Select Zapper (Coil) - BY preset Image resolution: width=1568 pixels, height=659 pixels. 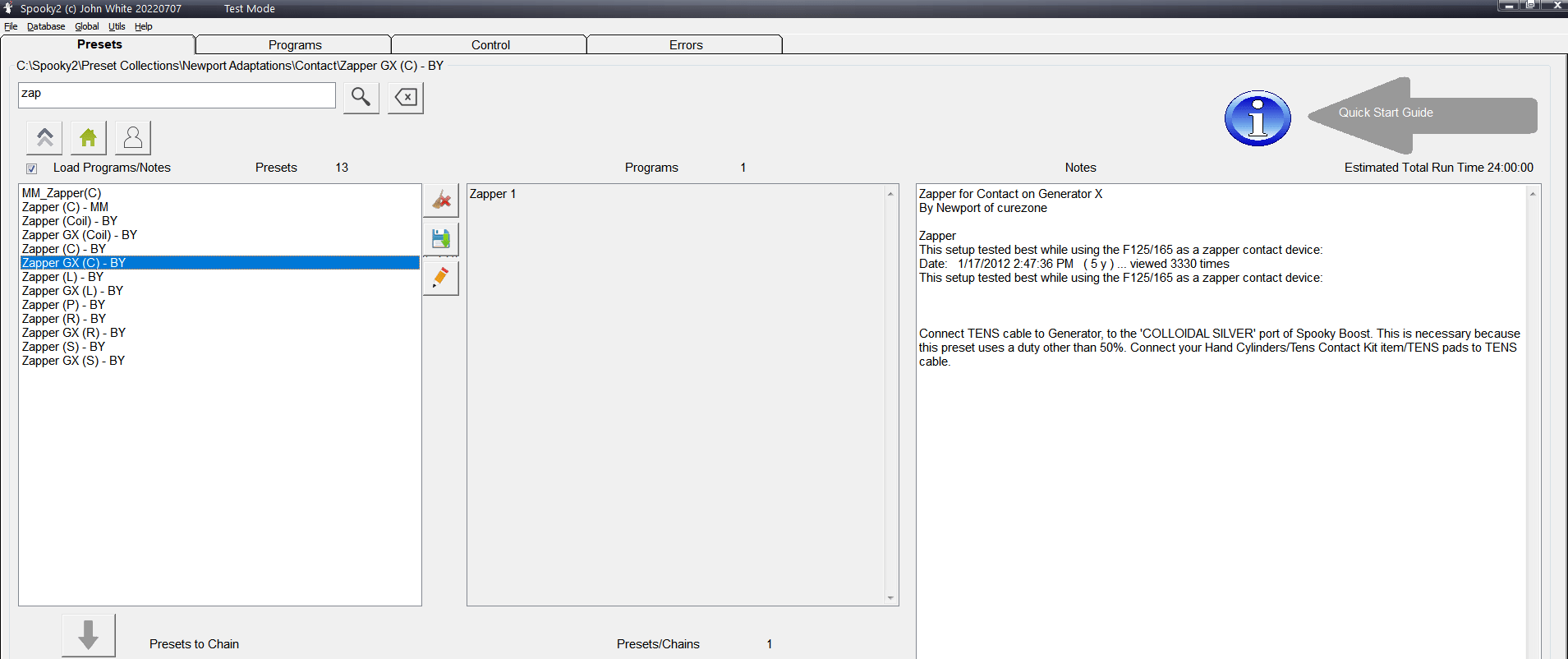pos(220,221)
